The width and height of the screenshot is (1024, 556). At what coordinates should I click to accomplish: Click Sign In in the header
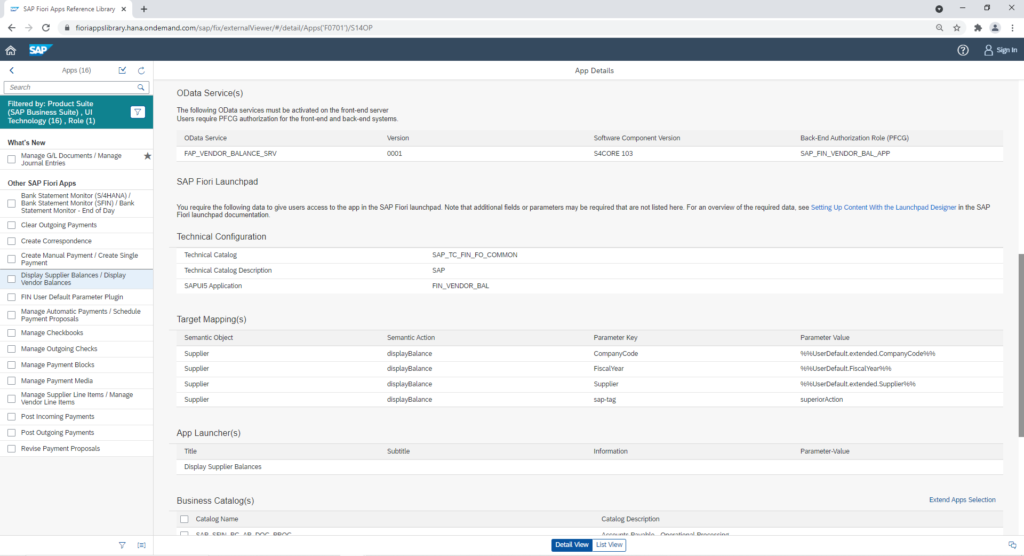[x=1000, y=50]
